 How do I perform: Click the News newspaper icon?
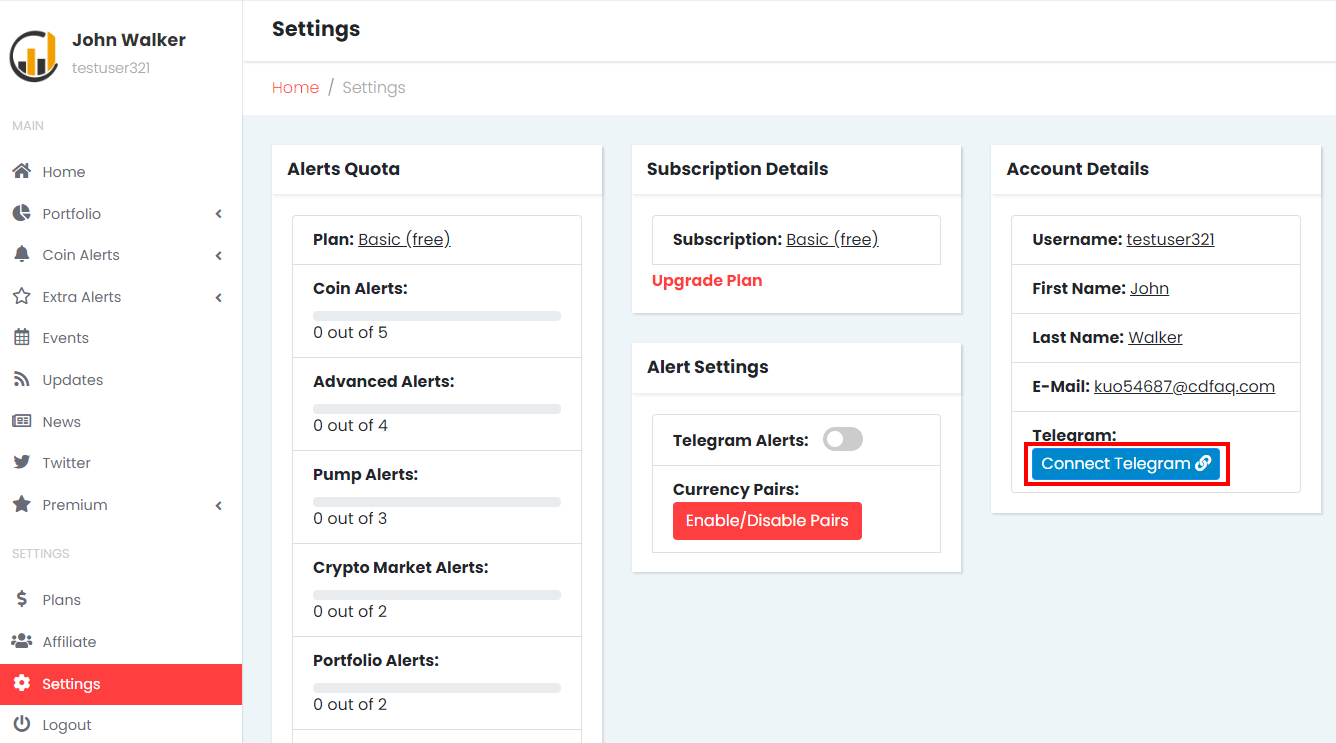(21, 421)
